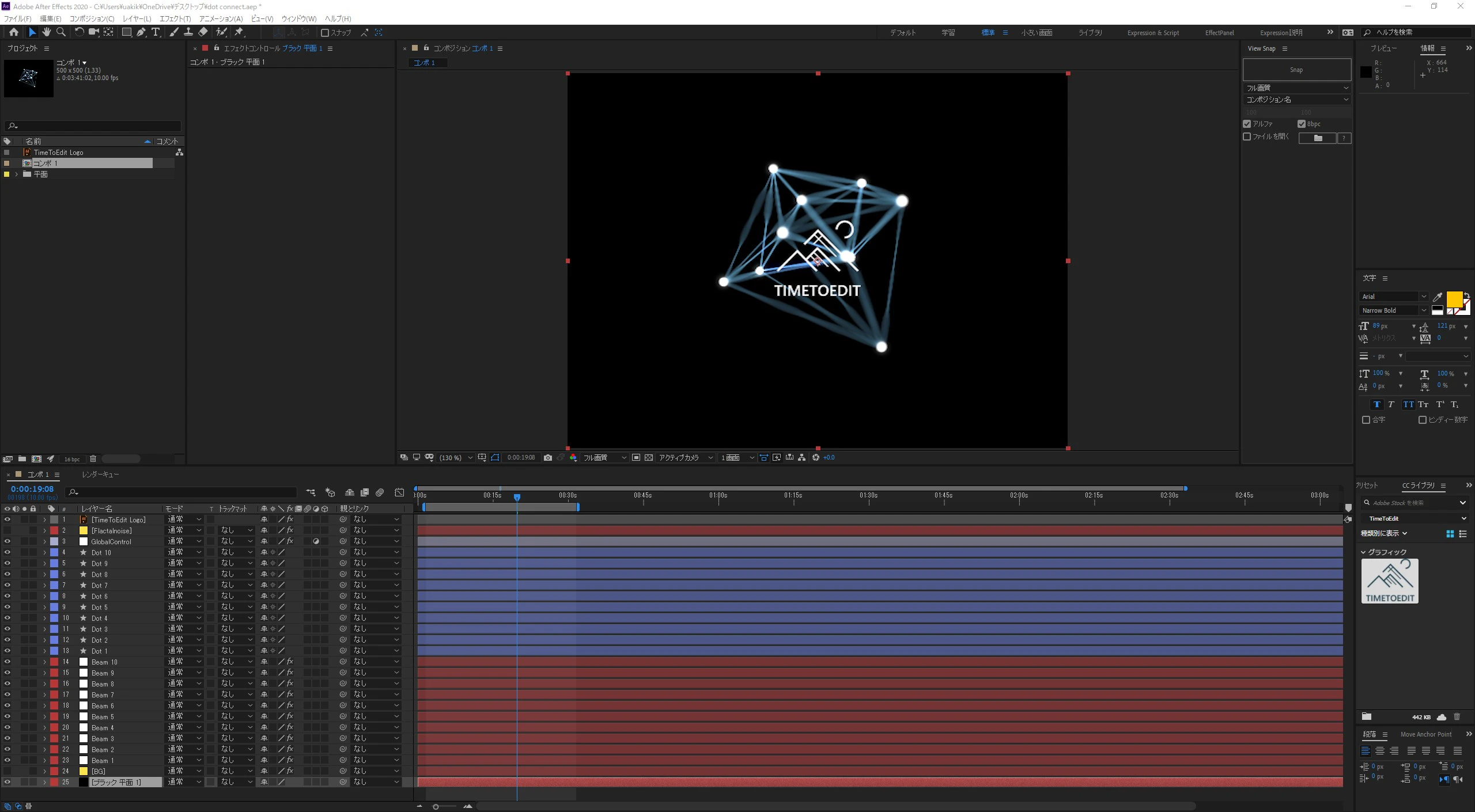The height and width of the screenshot is (812, 1475).
Task: Select the Rotation tool
Action: [x=79, y=32]
